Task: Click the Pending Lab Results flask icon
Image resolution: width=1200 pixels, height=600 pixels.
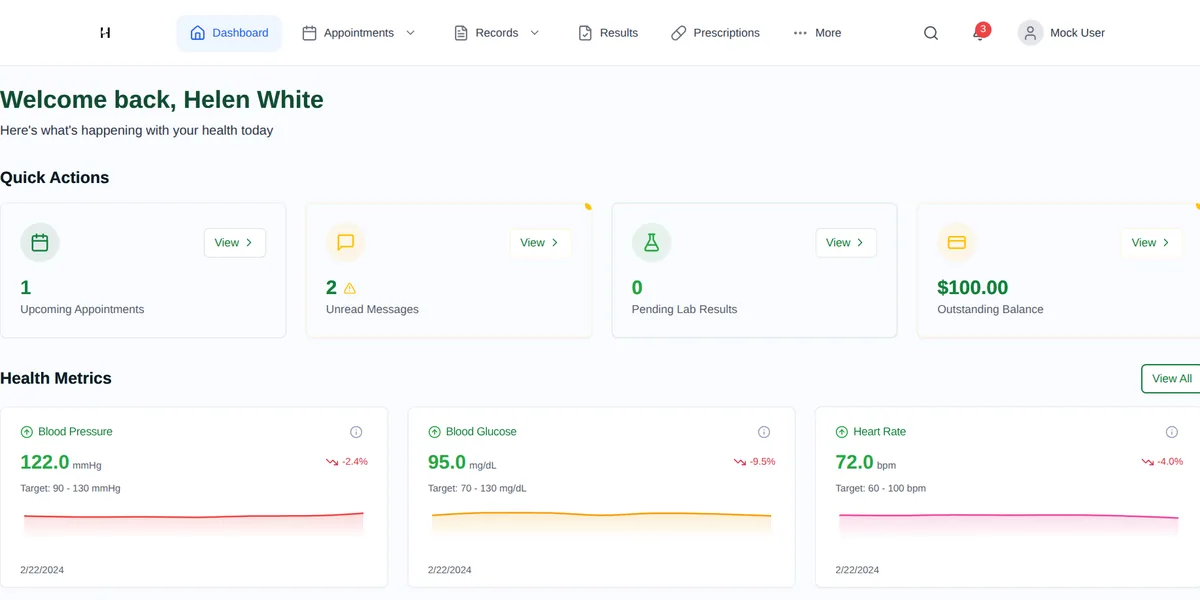Action: pos(652,242)
